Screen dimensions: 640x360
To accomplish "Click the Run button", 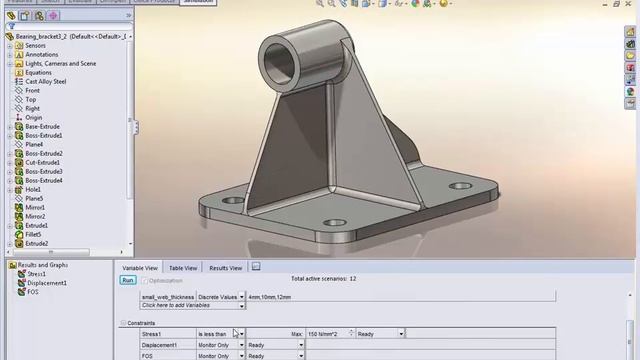I will click(128, 280).
